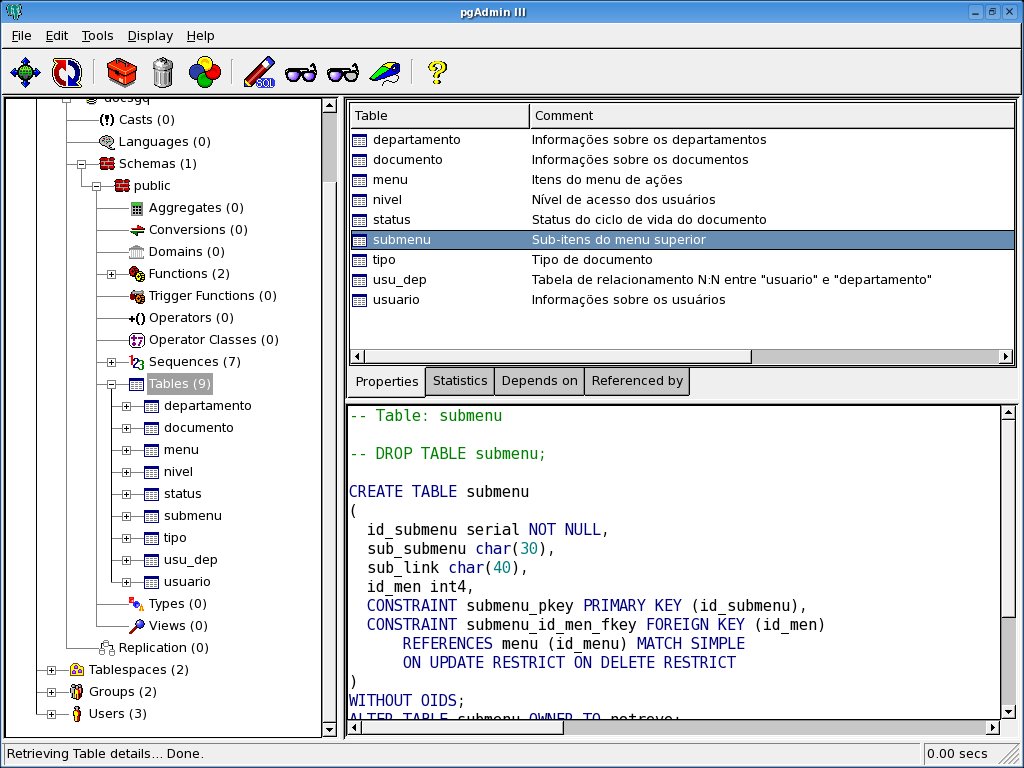Open the Tools menu
Screen dimensions: 1024x768
pos(97,36)
